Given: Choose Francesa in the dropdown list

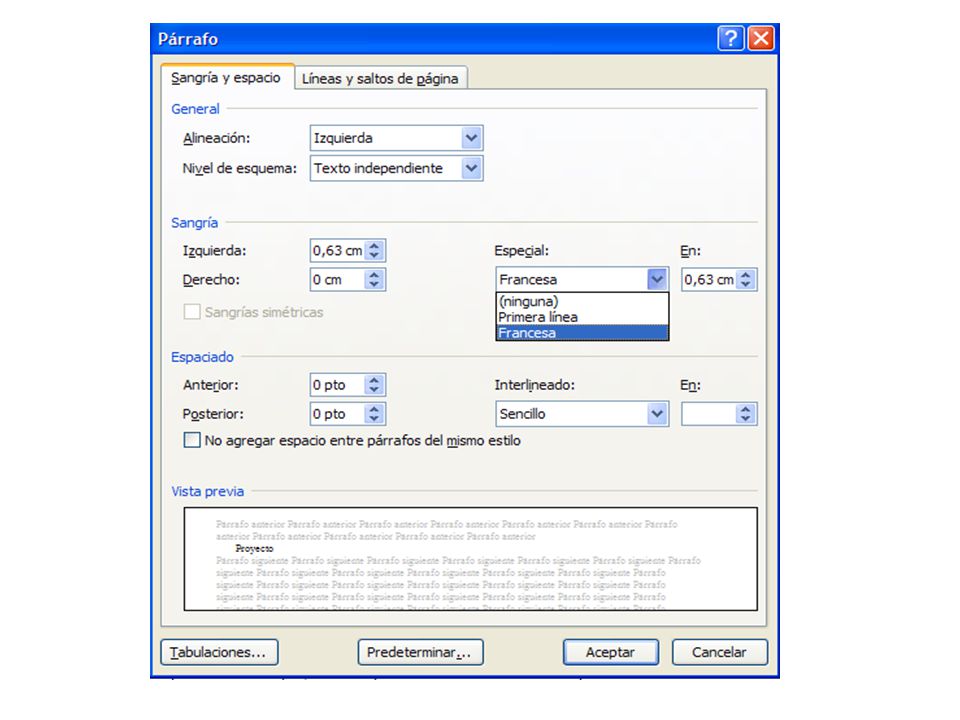Looking at the screenshot, I should click(582, 333).
